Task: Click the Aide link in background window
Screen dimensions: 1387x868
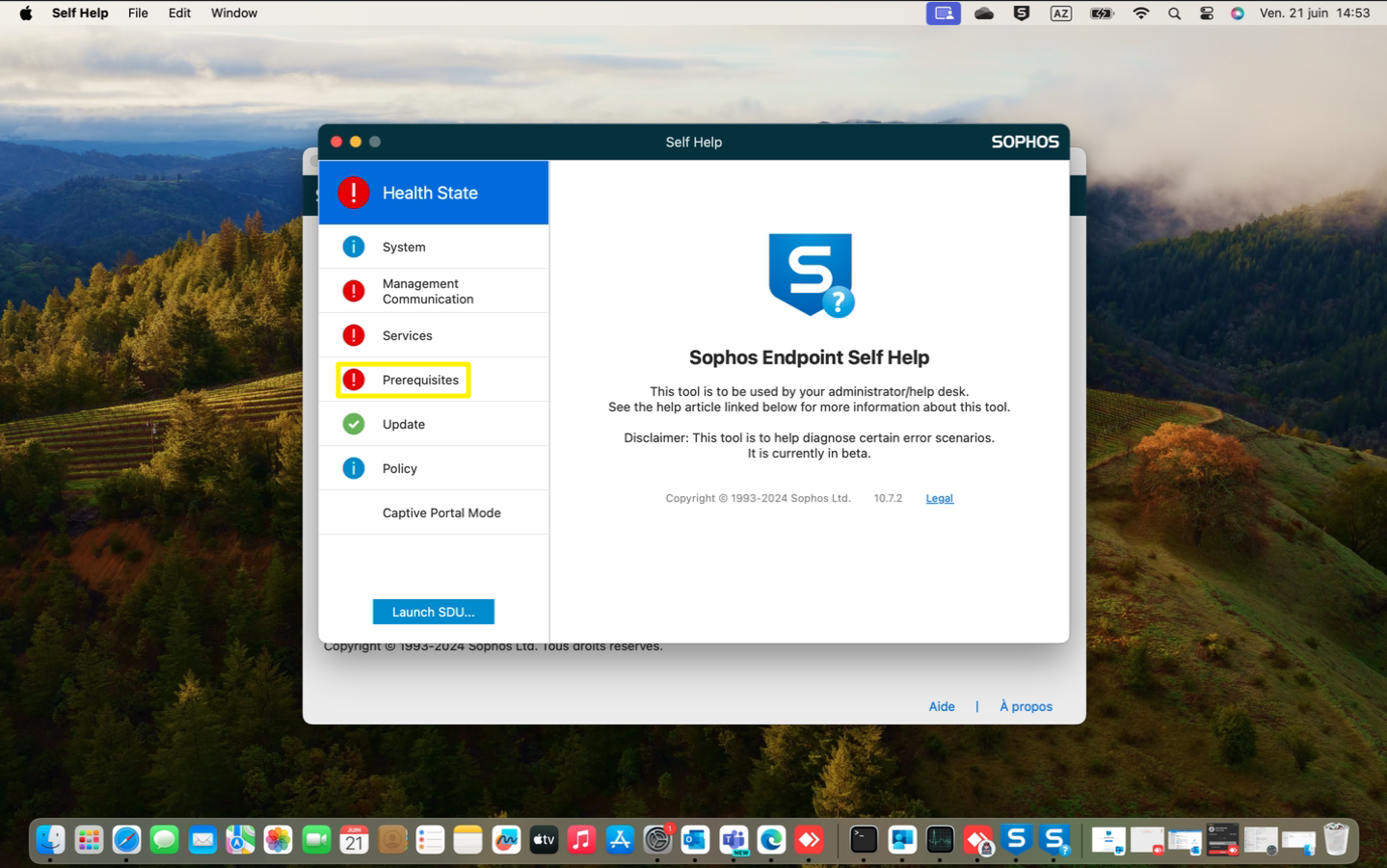Action: [x=942, y=706]
